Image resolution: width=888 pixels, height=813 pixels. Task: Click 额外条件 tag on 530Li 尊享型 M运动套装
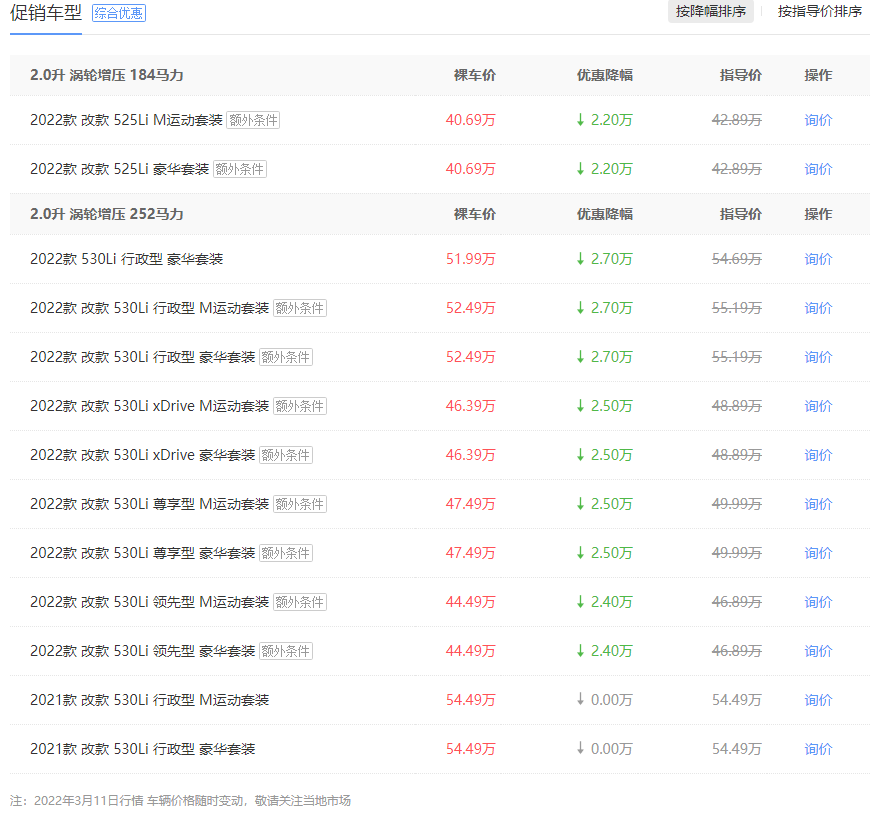tap(300, 504)
